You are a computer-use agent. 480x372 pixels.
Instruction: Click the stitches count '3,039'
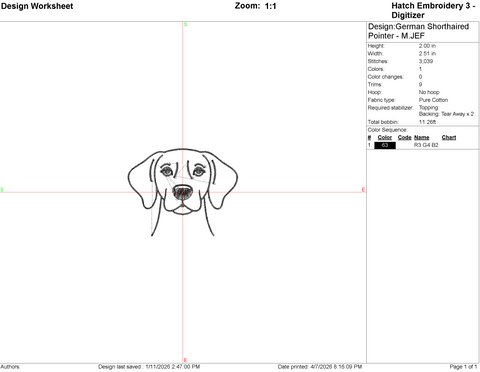[426, 61]
